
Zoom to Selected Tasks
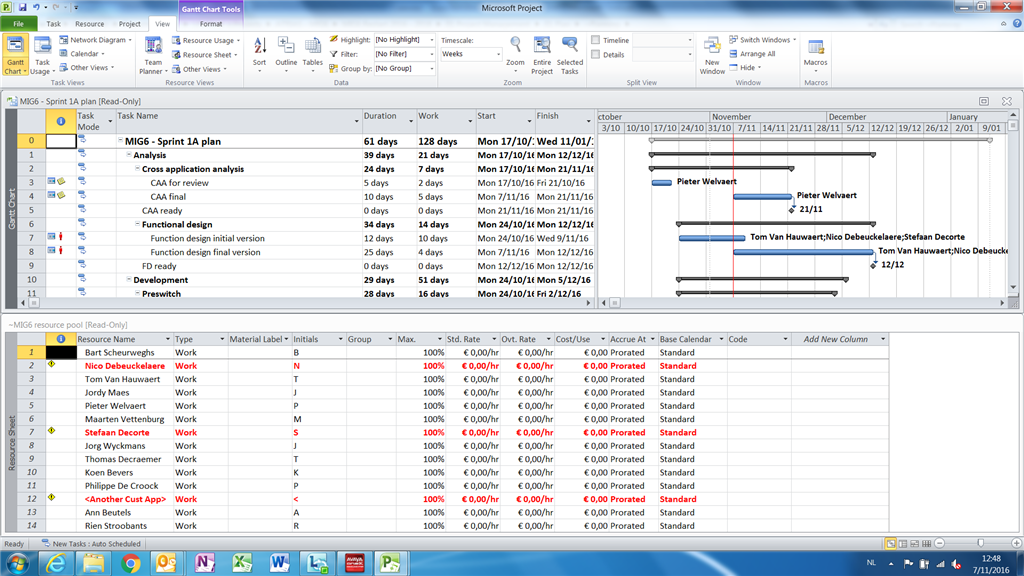[569, 56]
